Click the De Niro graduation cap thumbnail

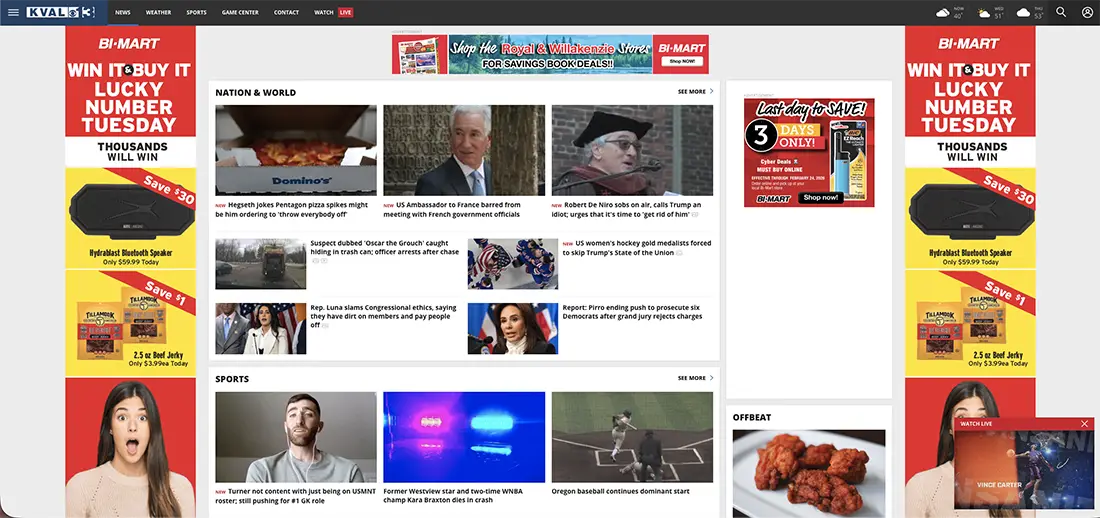632,150
